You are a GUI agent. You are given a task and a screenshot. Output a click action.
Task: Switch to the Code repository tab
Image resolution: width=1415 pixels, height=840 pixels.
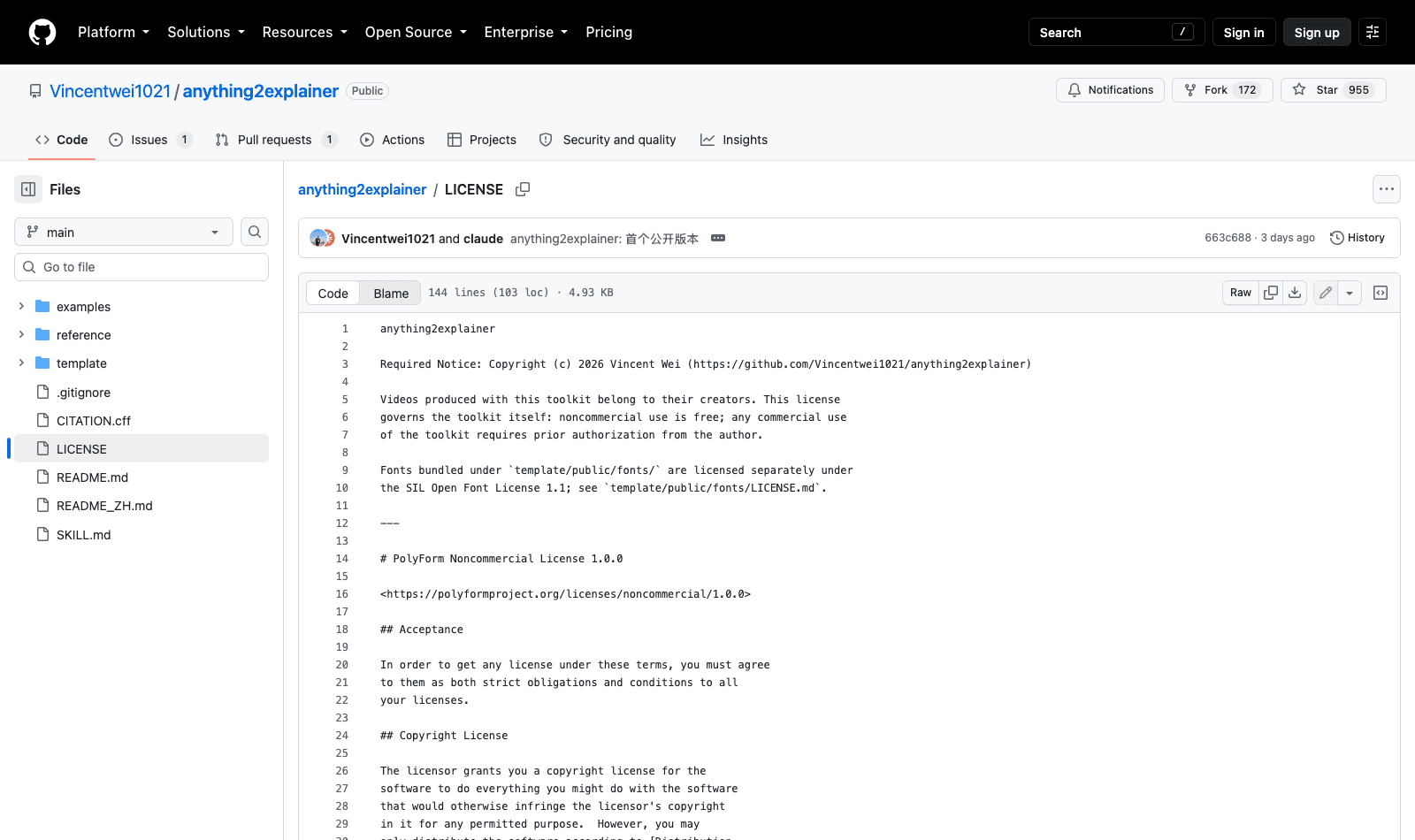click(x=61, y=140)
